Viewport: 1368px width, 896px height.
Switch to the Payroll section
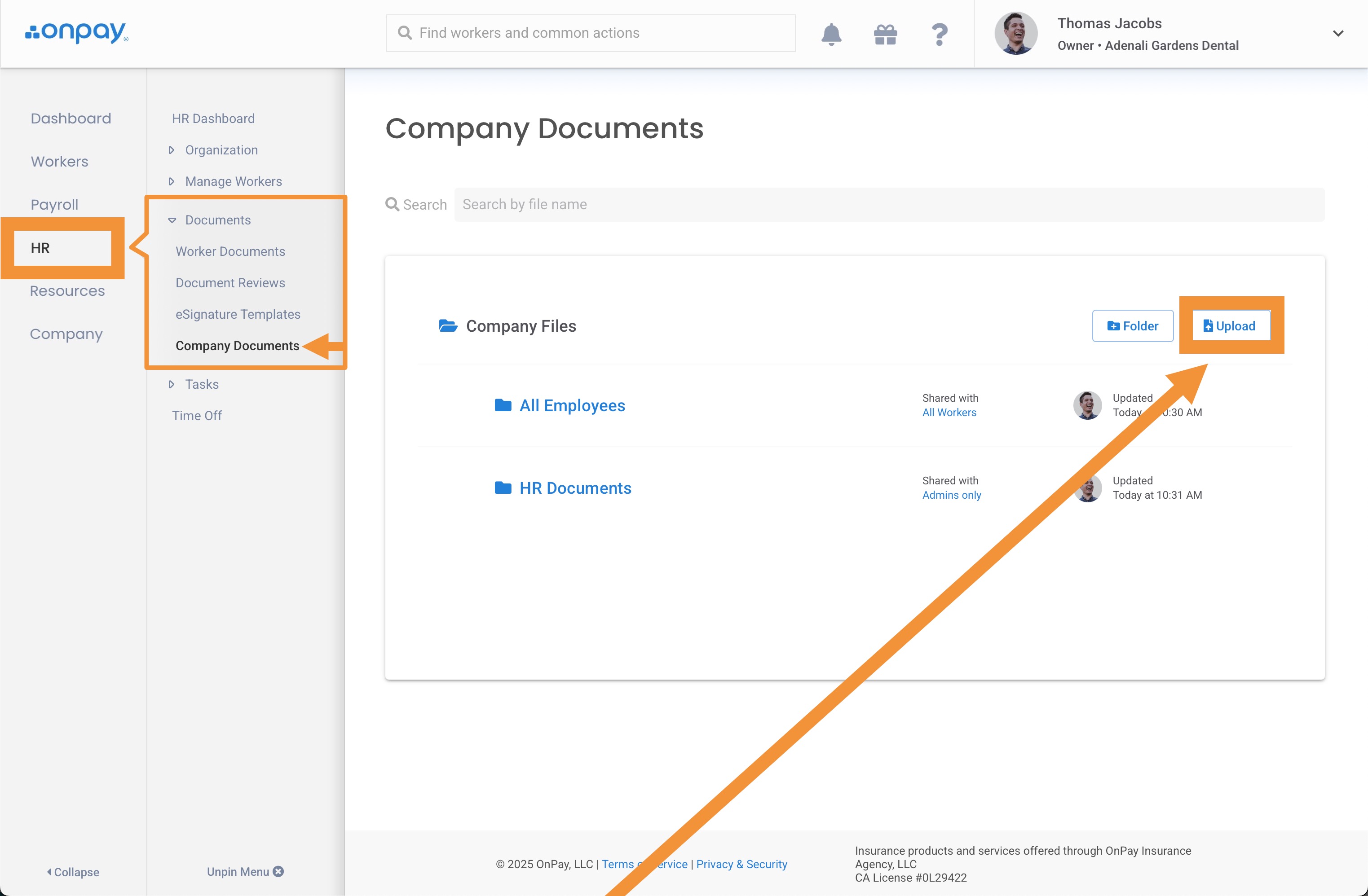pyautogui.click(x=54, y=204)
